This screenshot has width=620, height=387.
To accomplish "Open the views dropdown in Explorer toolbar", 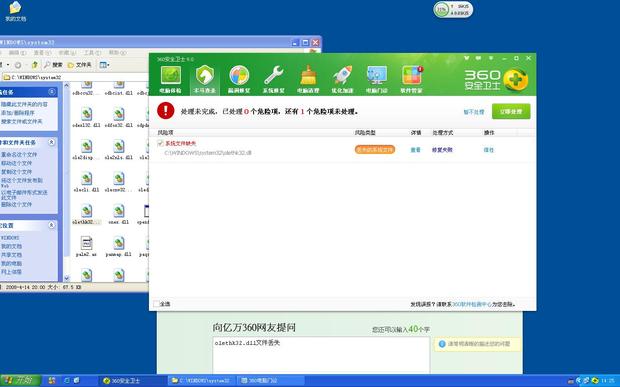I will pyautogui.click(x=104, y=64).
